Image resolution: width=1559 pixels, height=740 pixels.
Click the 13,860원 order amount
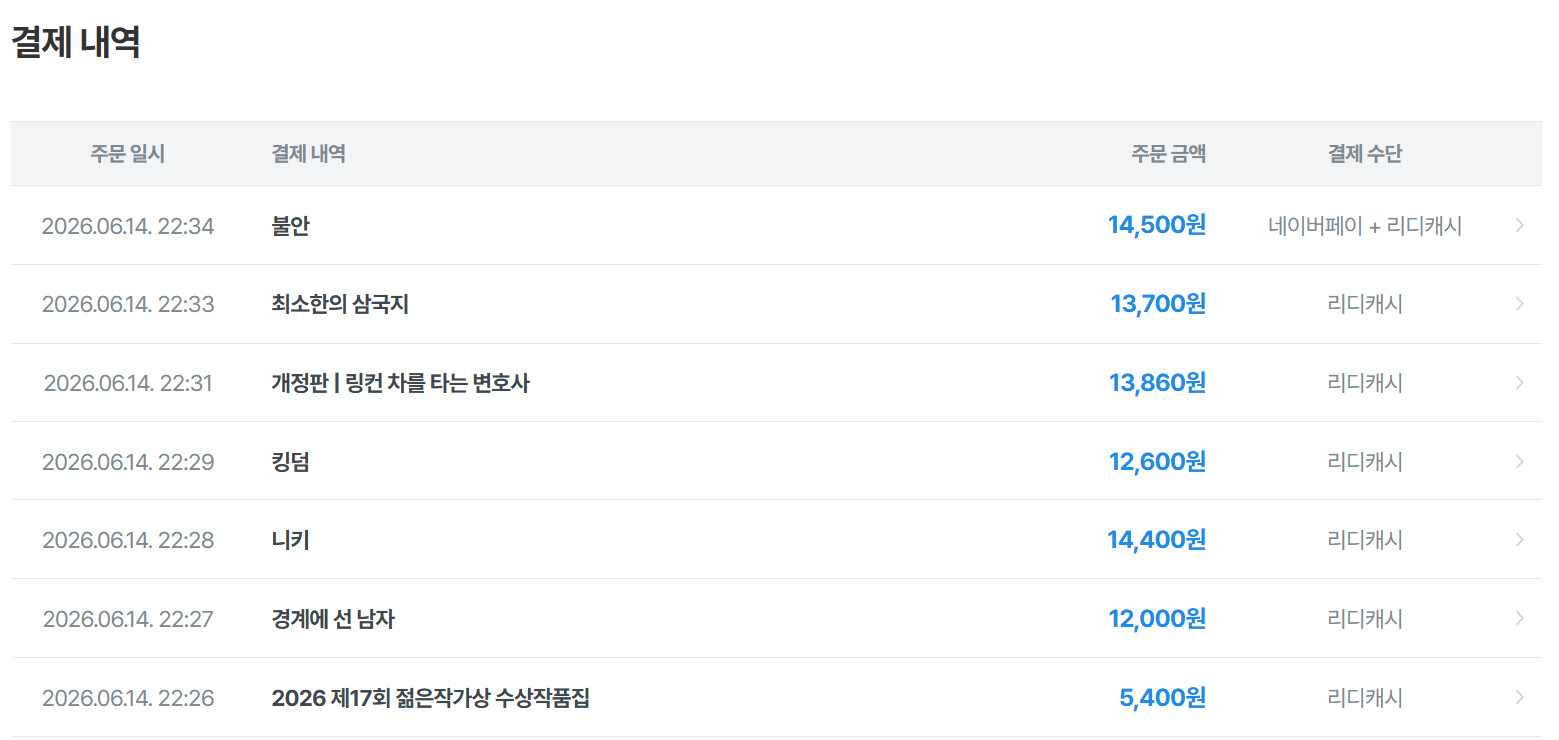point(1157,383)
